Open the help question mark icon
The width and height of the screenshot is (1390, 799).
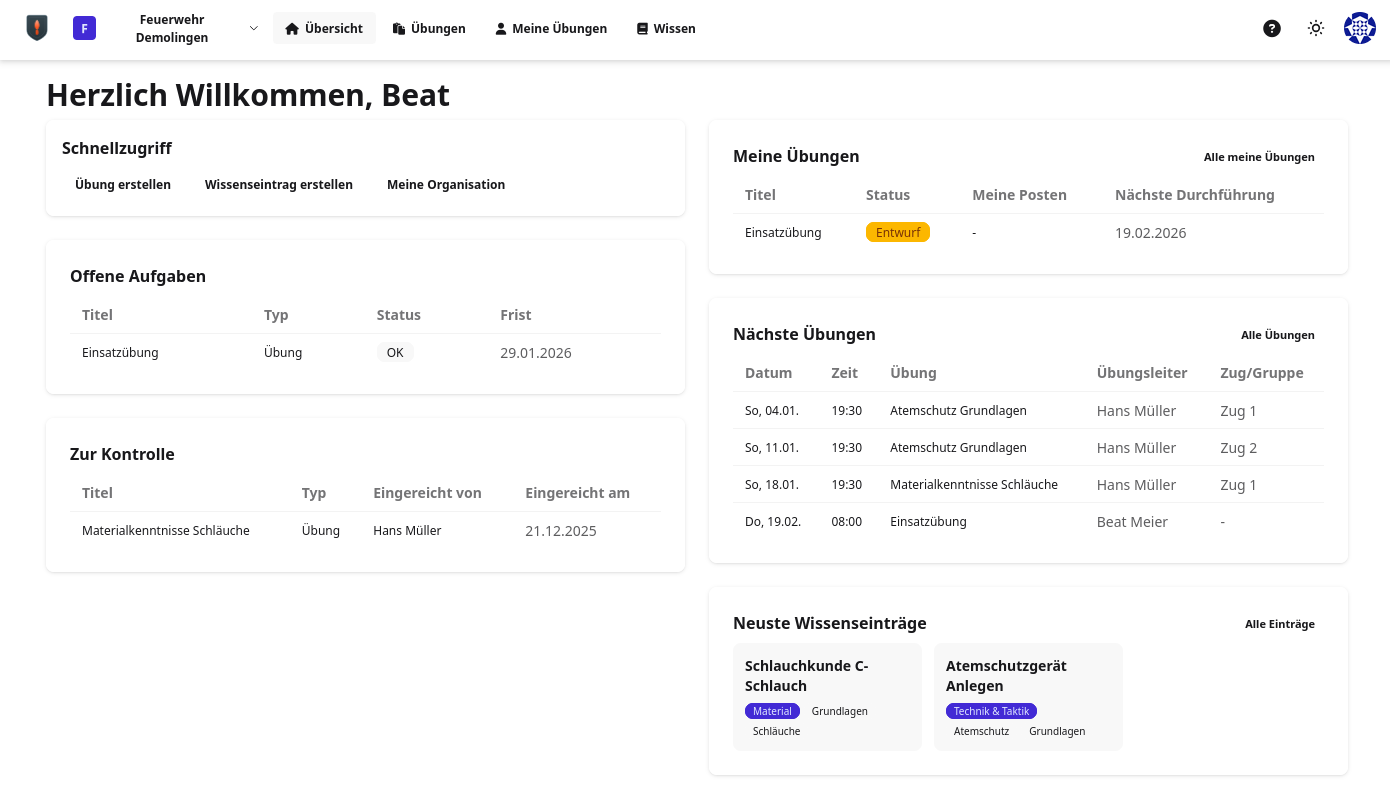point(1271,28)
